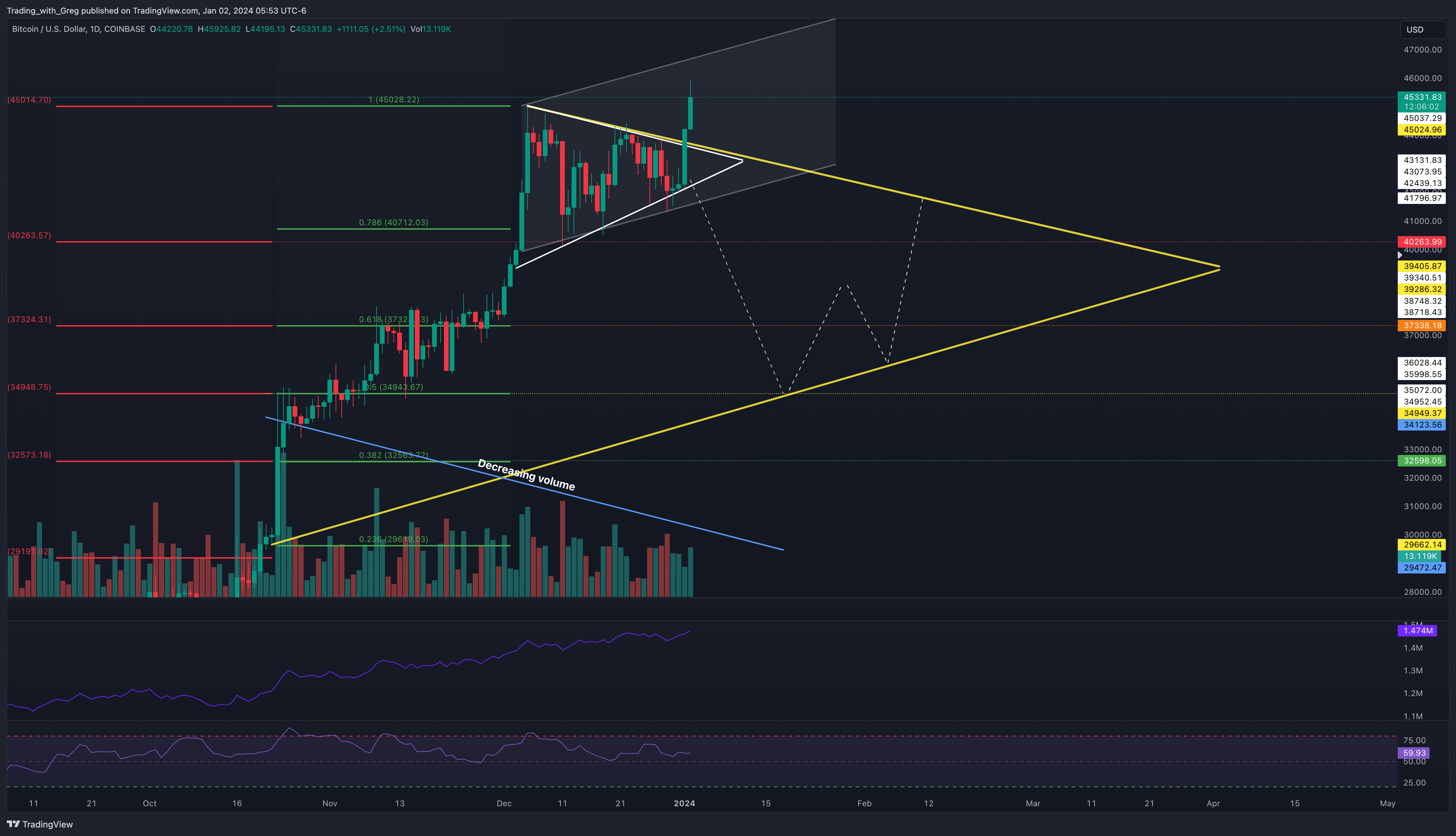The height and width of the screenshot is (836, 1456).
Task: Click the RSI 75.00 axis level
Action: [x=1415, y=740]
